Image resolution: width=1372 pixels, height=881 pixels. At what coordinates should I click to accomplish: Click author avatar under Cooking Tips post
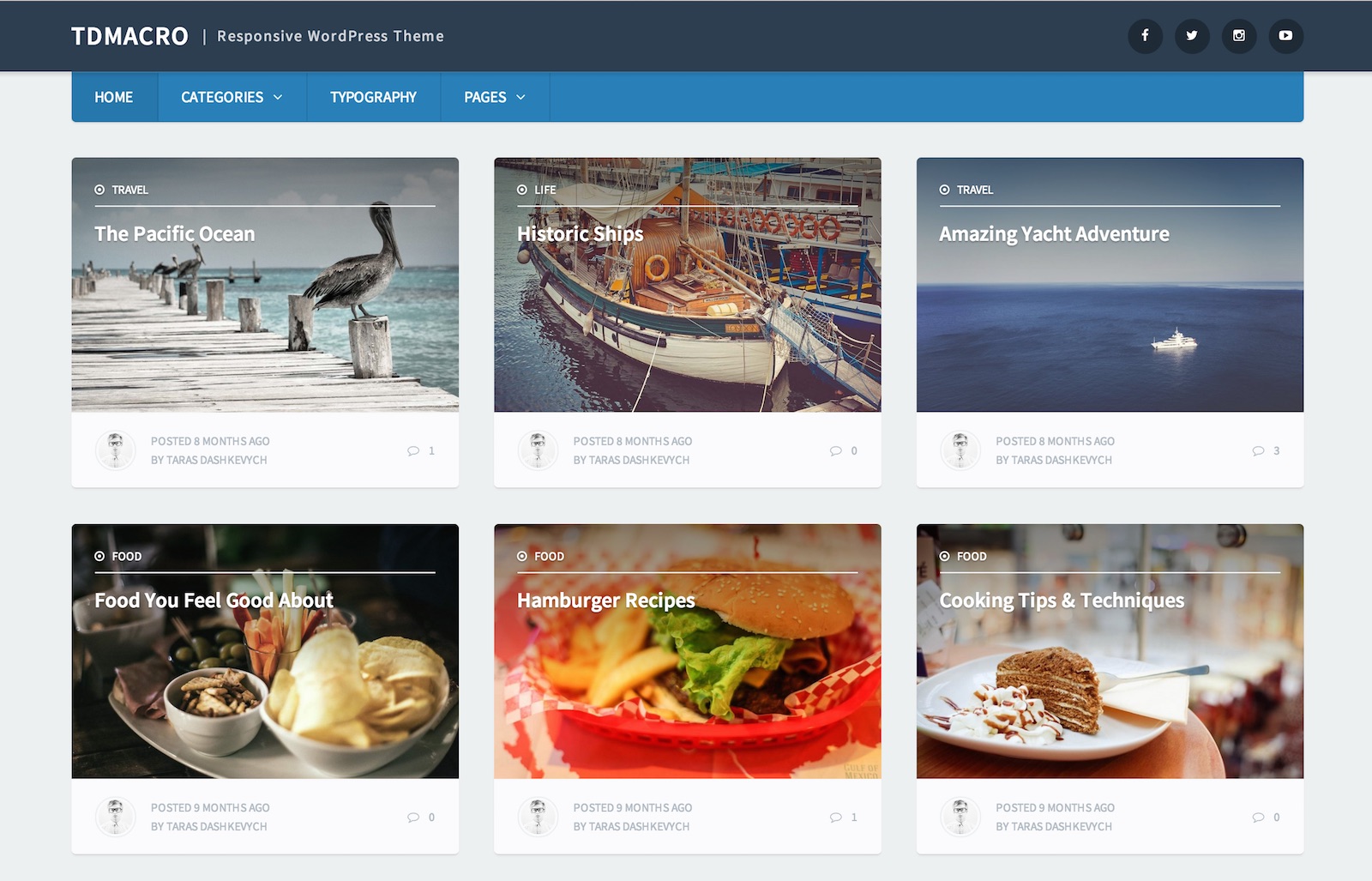point(960,817)
